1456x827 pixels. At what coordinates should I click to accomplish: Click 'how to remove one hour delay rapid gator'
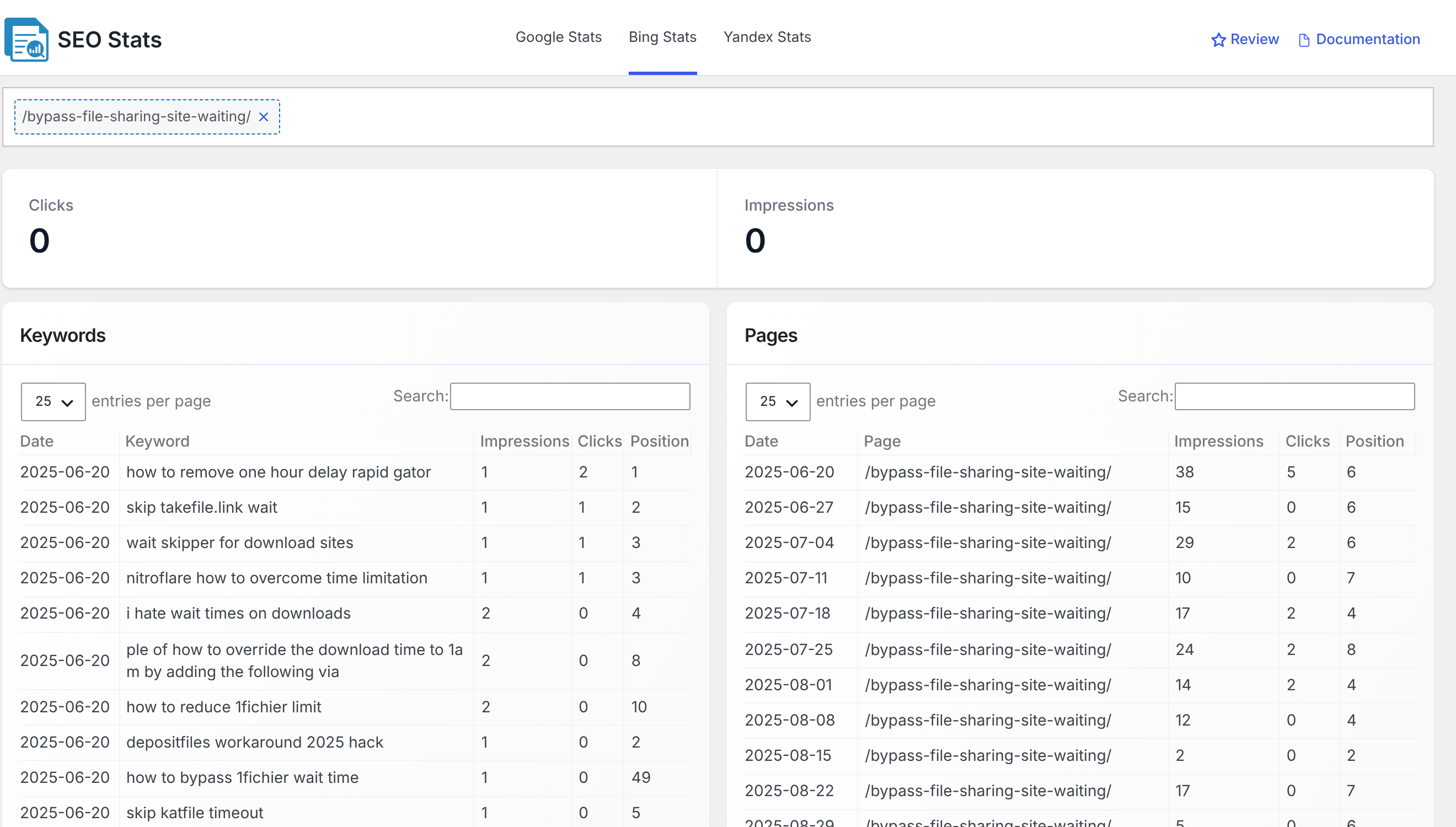[279, 472]
